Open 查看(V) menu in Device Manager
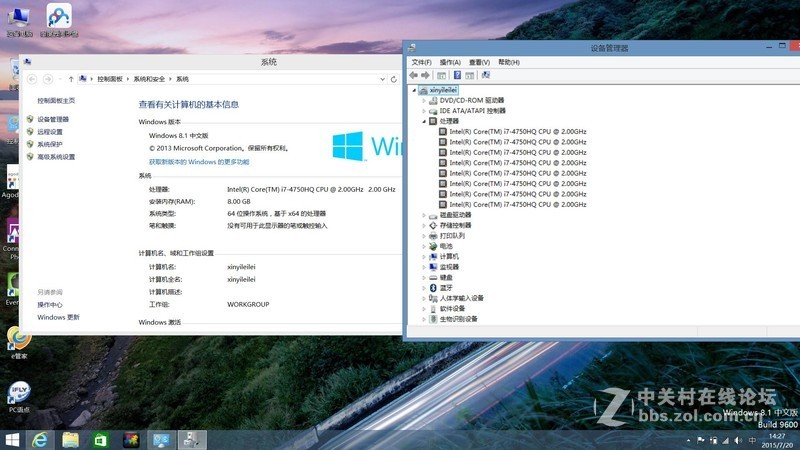The image size is (800, 450). point(480,62)
